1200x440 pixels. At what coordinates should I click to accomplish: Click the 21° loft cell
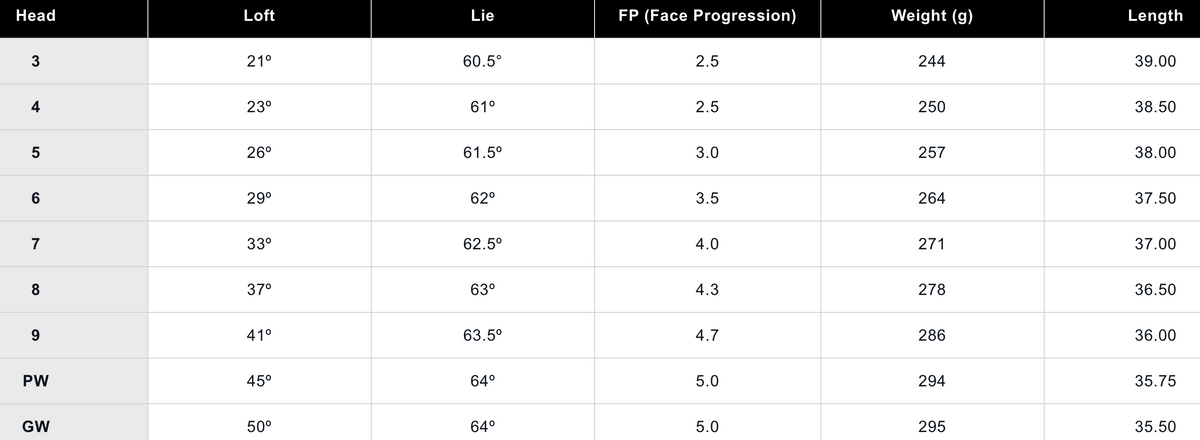259,61
